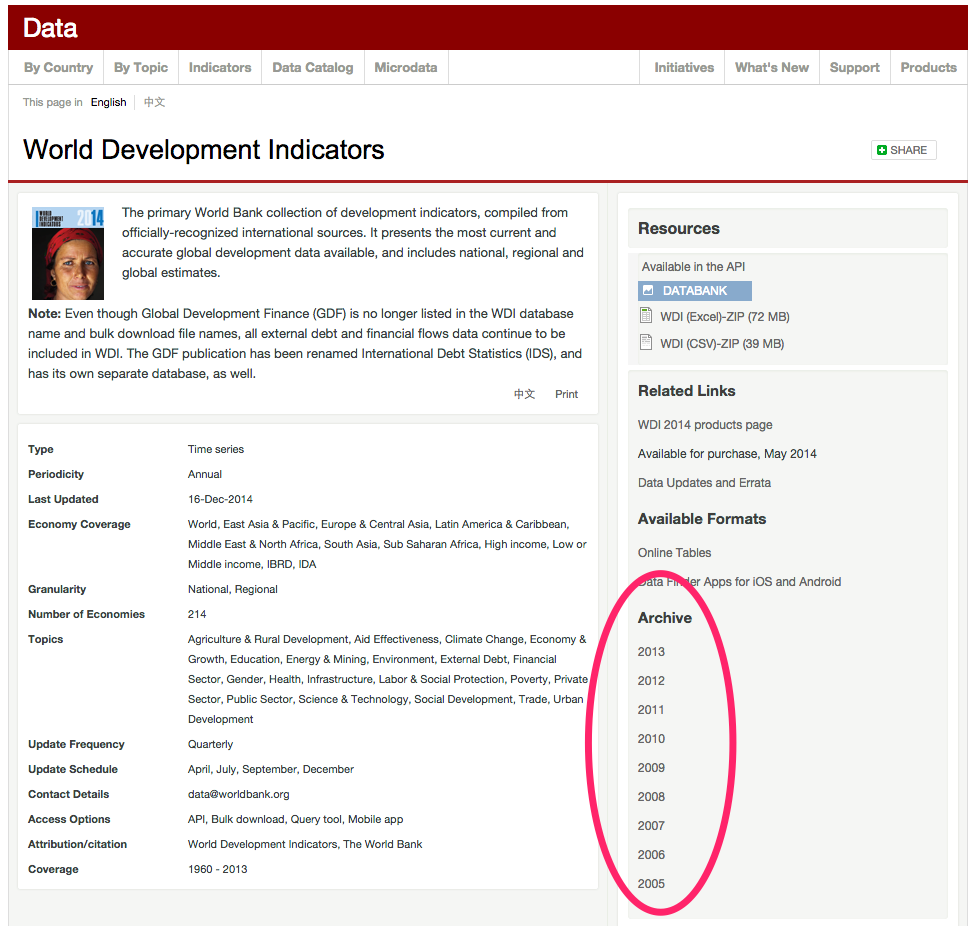This screenshot has width=975, height=926.
Task: Select the Microdata tab
Action: [x=405, y=67]
